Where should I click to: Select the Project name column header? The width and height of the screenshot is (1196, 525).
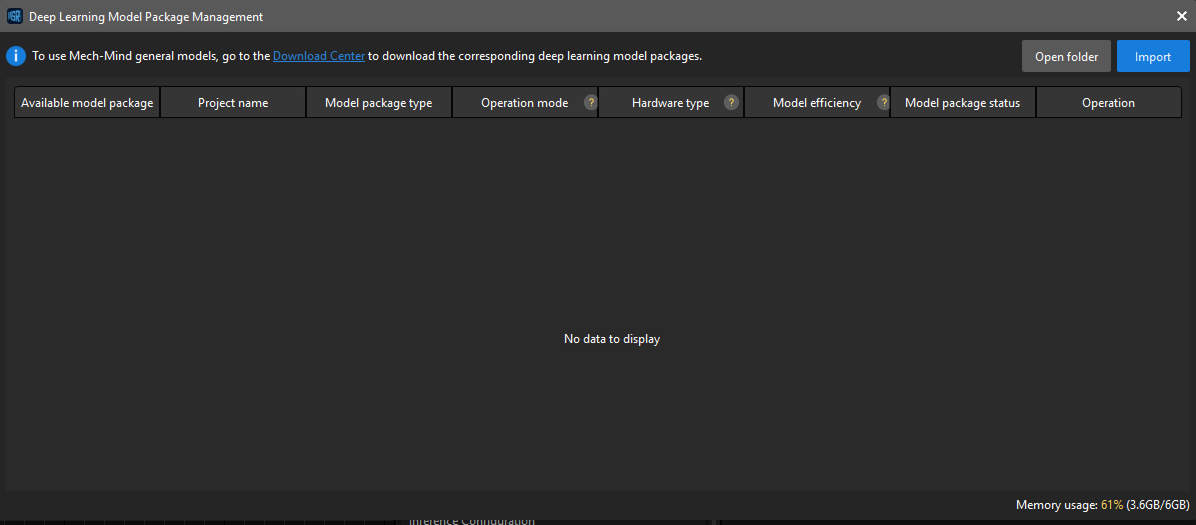233,102
